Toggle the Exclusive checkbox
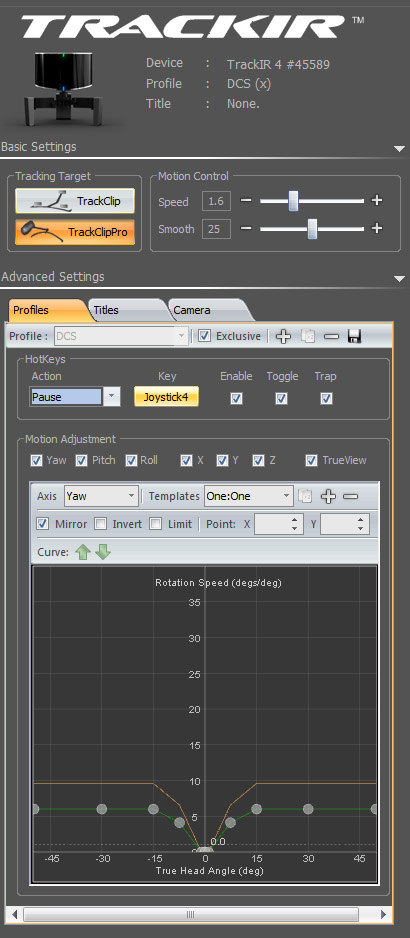This screenshot has width=410, height=938. (x=204, y=336)
